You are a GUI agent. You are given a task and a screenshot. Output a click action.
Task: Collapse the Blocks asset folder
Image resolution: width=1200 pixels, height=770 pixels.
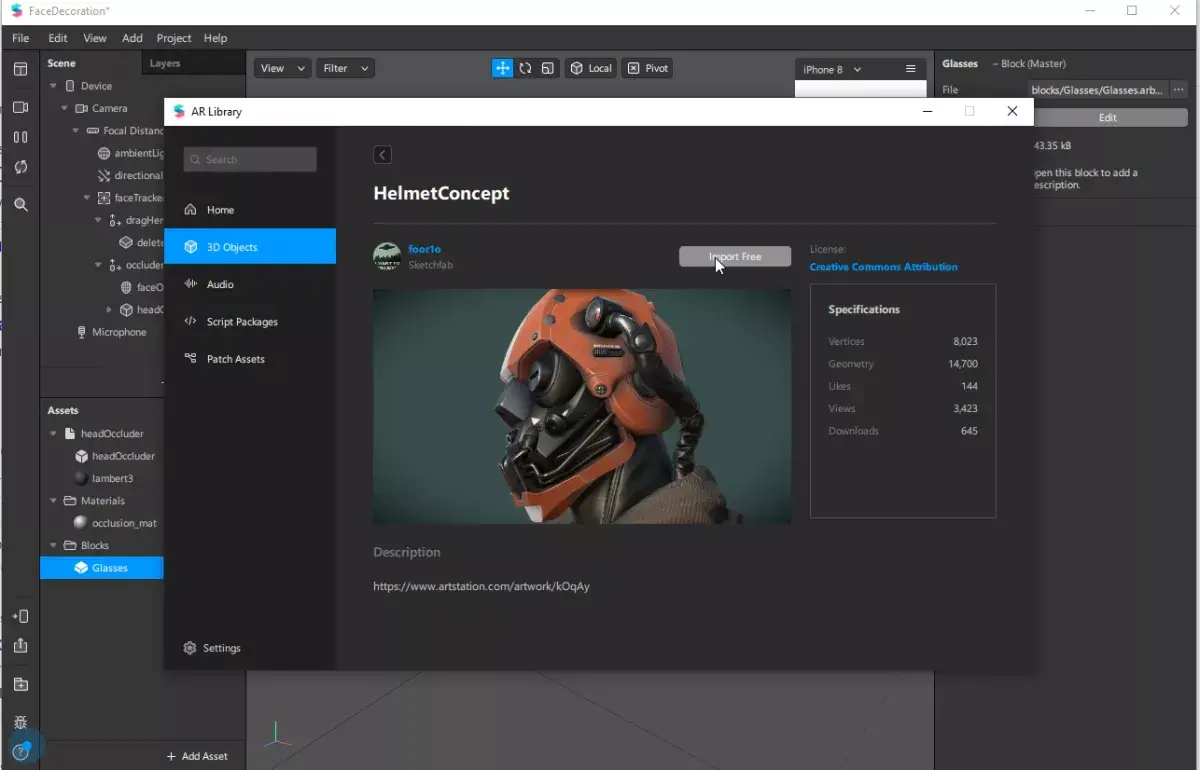pyautogui.click(x=53, y=546)
